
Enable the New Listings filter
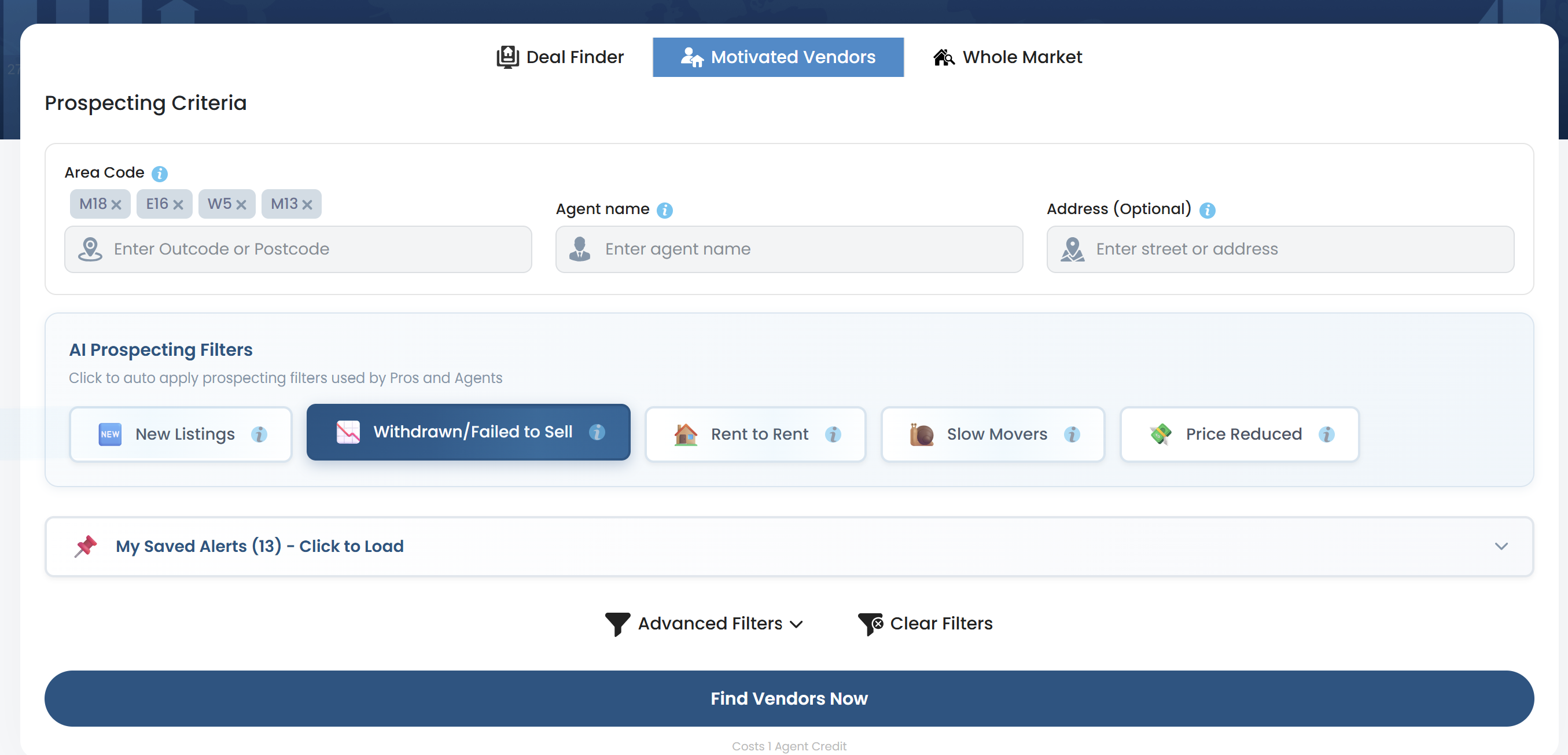tap(180, 434)
